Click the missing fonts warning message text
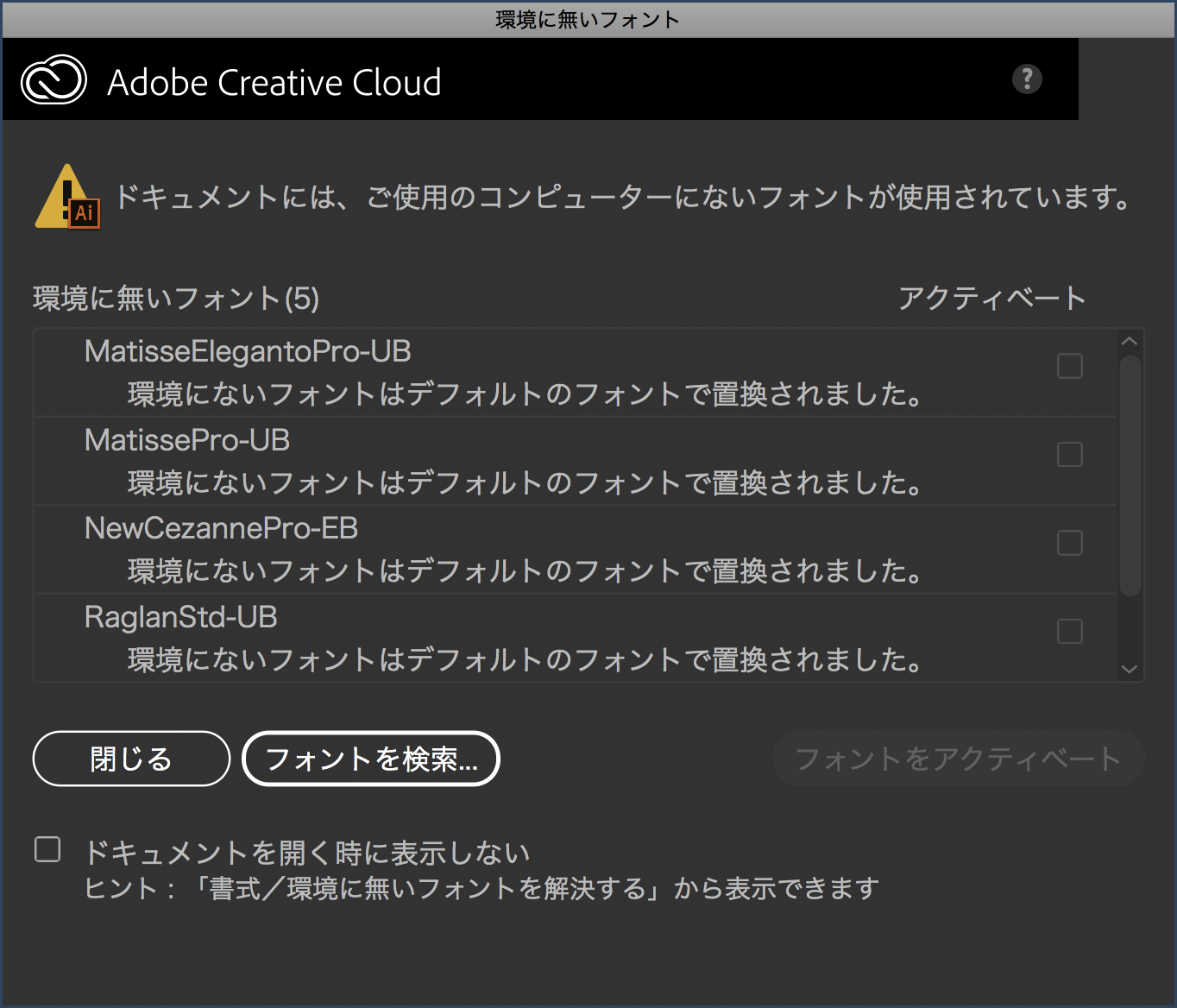The width and height of the screenshot is (1177, 1008). [x=623, y=198]
